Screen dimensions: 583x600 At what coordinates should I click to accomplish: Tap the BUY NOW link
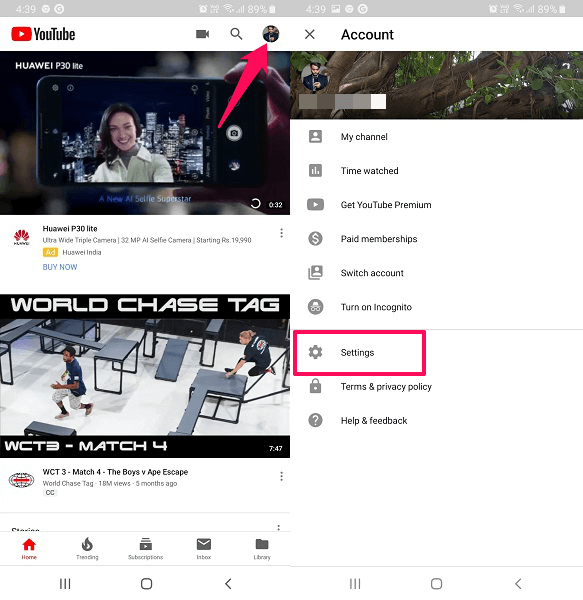(x=60, y=267)
